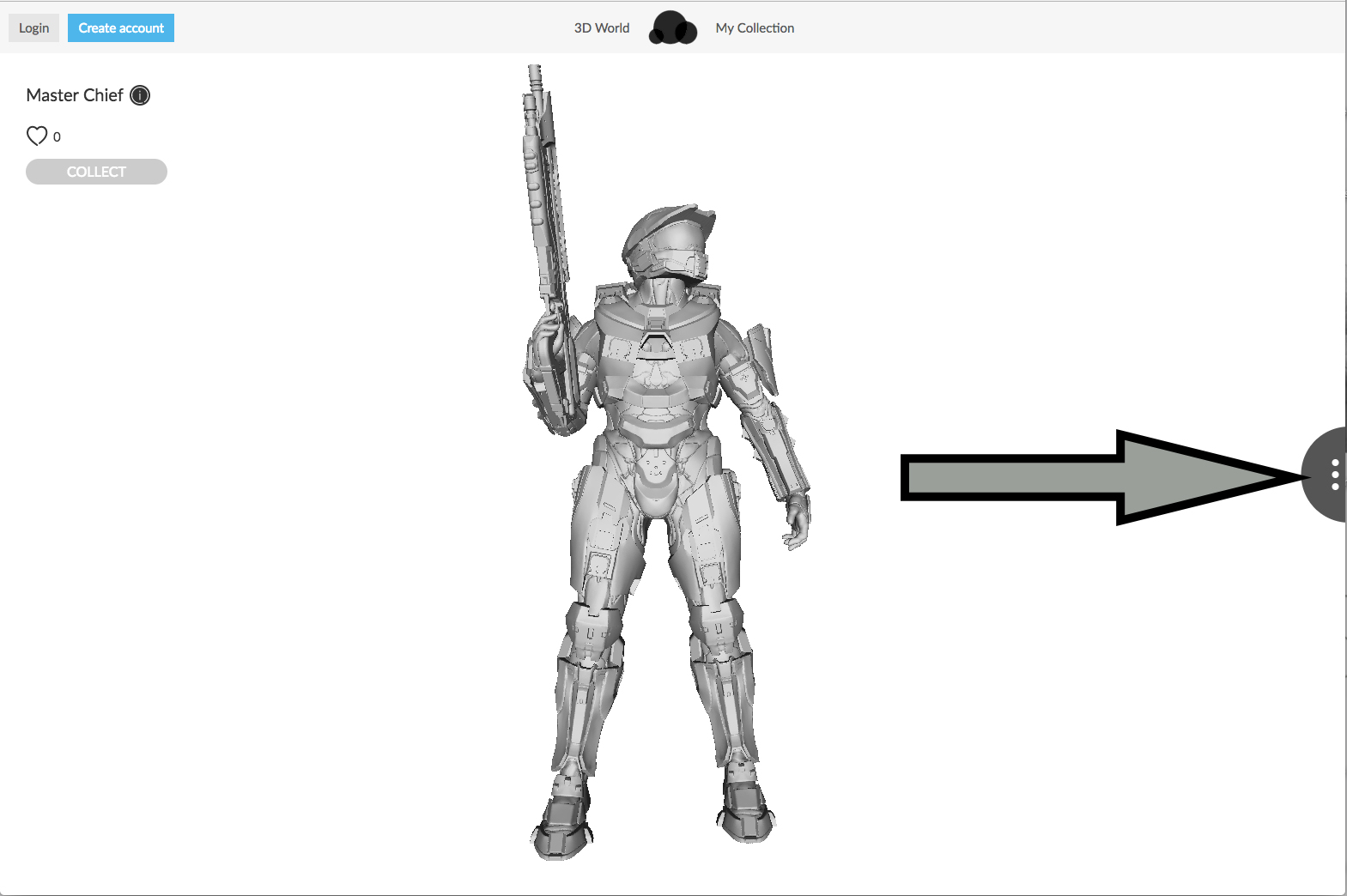Image resolution: width=1347 pixels, height=896 pixels.
Task: Like the model with heart icon
Action: coord(37,136)
